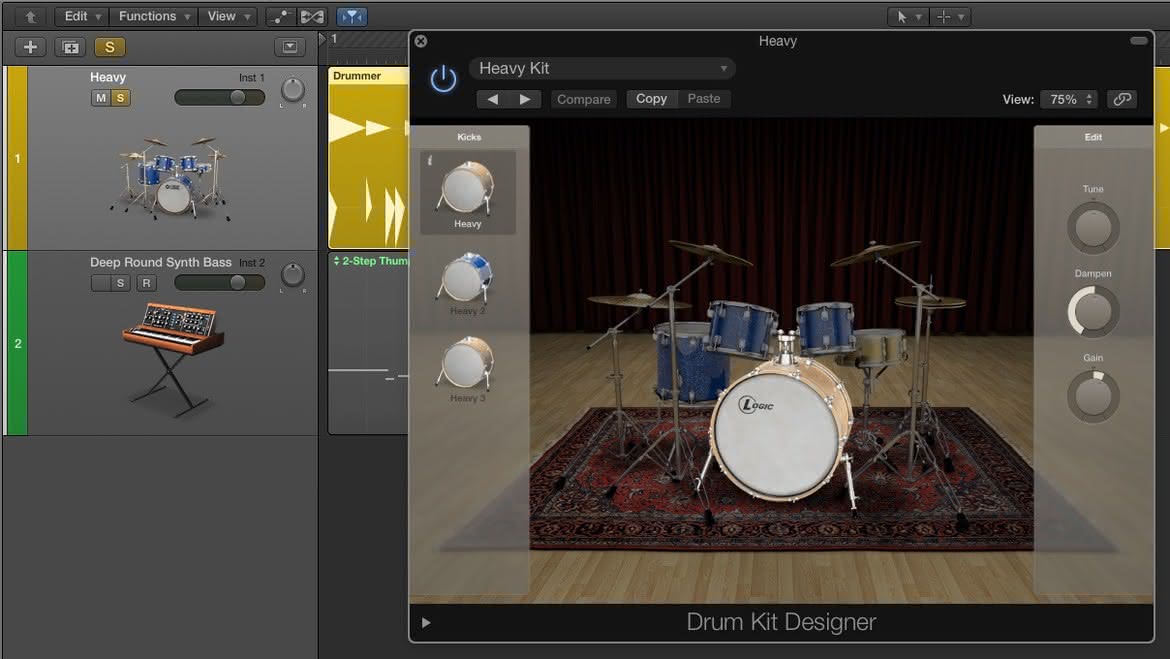Select the yellow Drummer region
The height and width of the screenshot is (659, 1170).
[x=369, y=157]
